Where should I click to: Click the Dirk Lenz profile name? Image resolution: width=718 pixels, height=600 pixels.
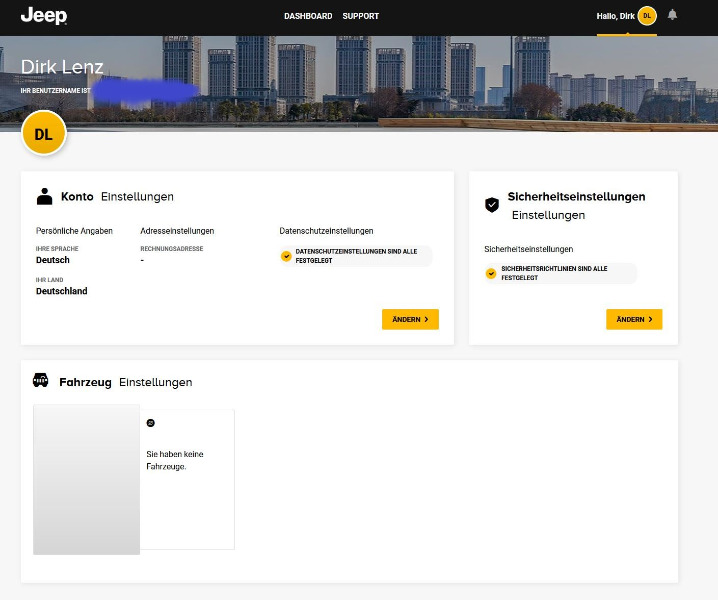click(x=62, y=68)
